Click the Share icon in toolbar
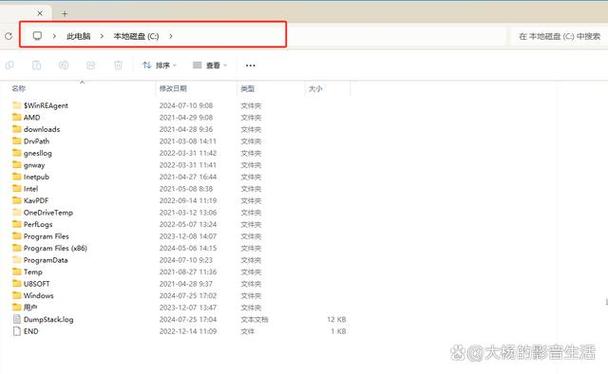Screen dimensions: 608x374 [x=91, y=65]
